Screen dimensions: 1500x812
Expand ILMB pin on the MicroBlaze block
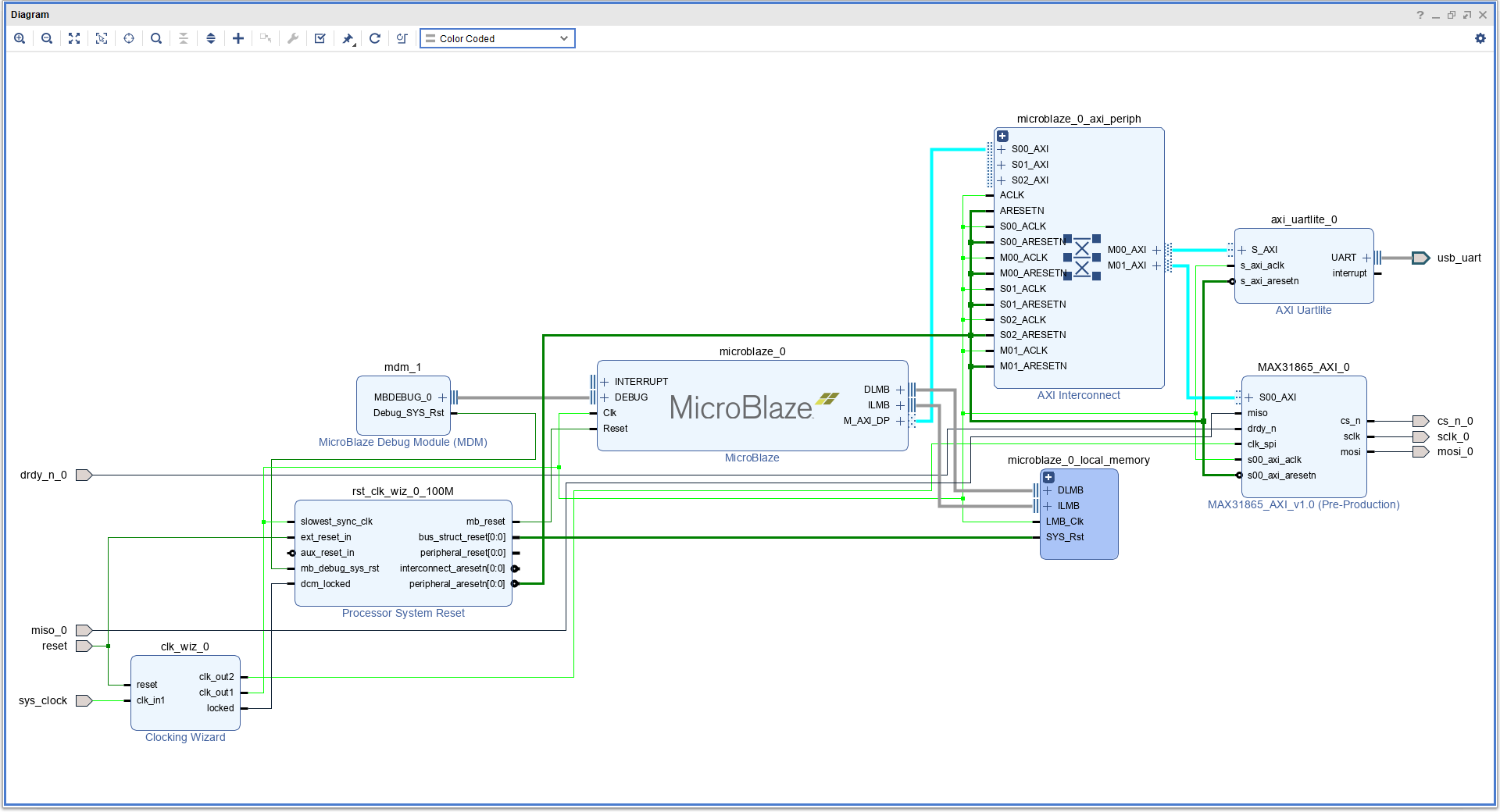point(900,405)
